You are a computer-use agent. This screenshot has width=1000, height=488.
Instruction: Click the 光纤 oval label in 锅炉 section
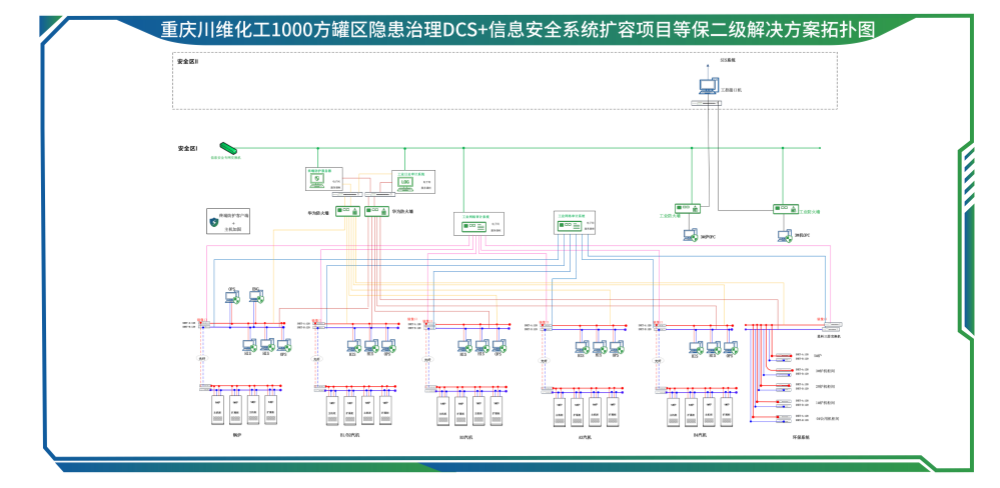tap(202, 359)
